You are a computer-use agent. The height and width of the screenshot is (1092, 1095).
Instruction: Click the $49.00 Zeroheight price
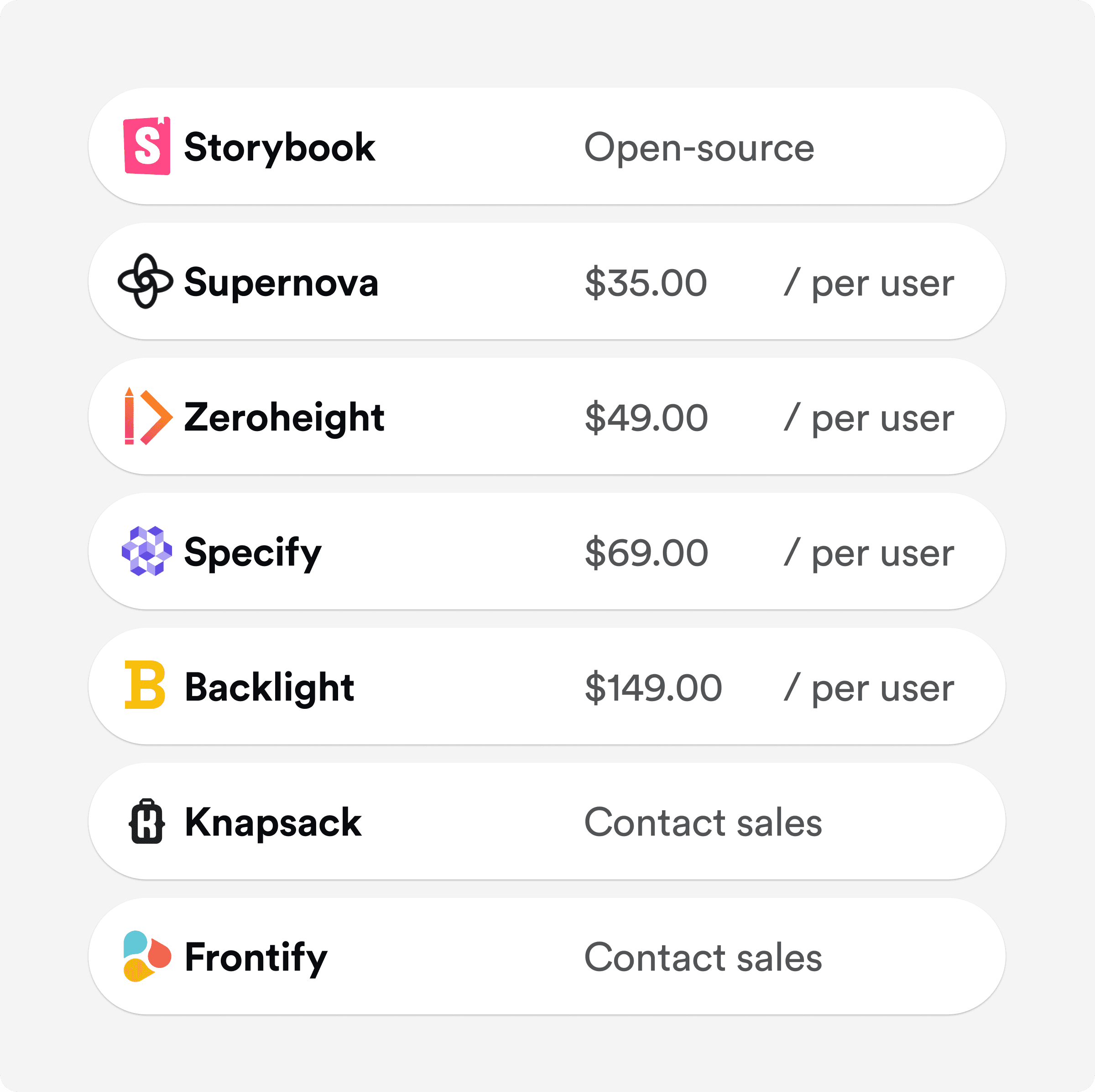[646, 418]
